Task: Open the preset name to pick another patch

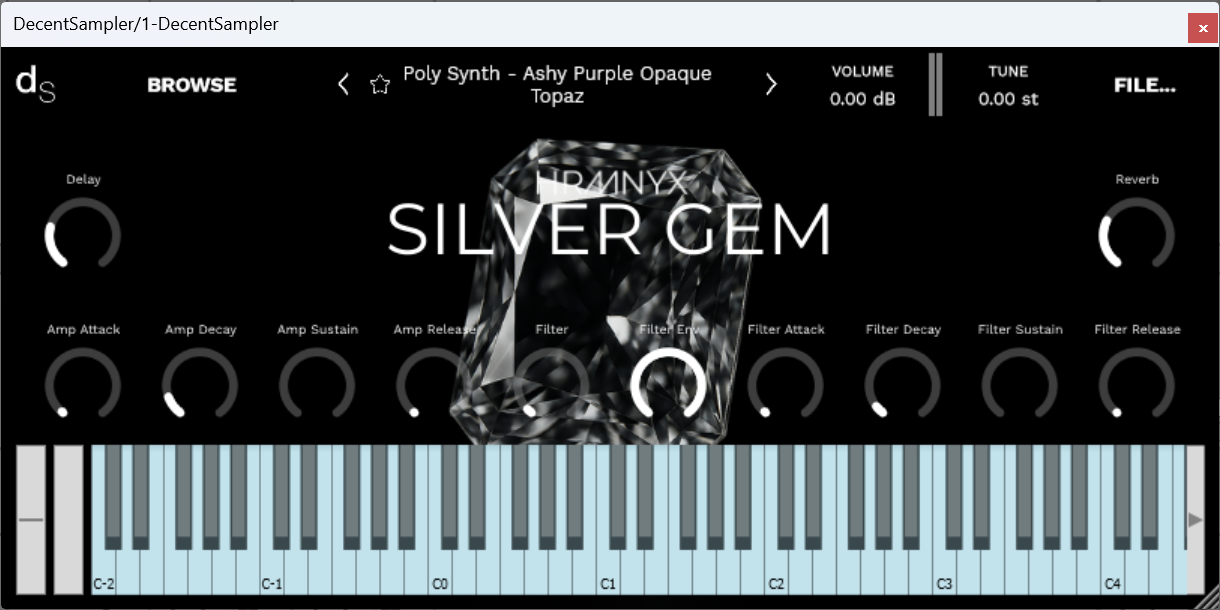Action: pyautogui.click(x=556, y=84)
